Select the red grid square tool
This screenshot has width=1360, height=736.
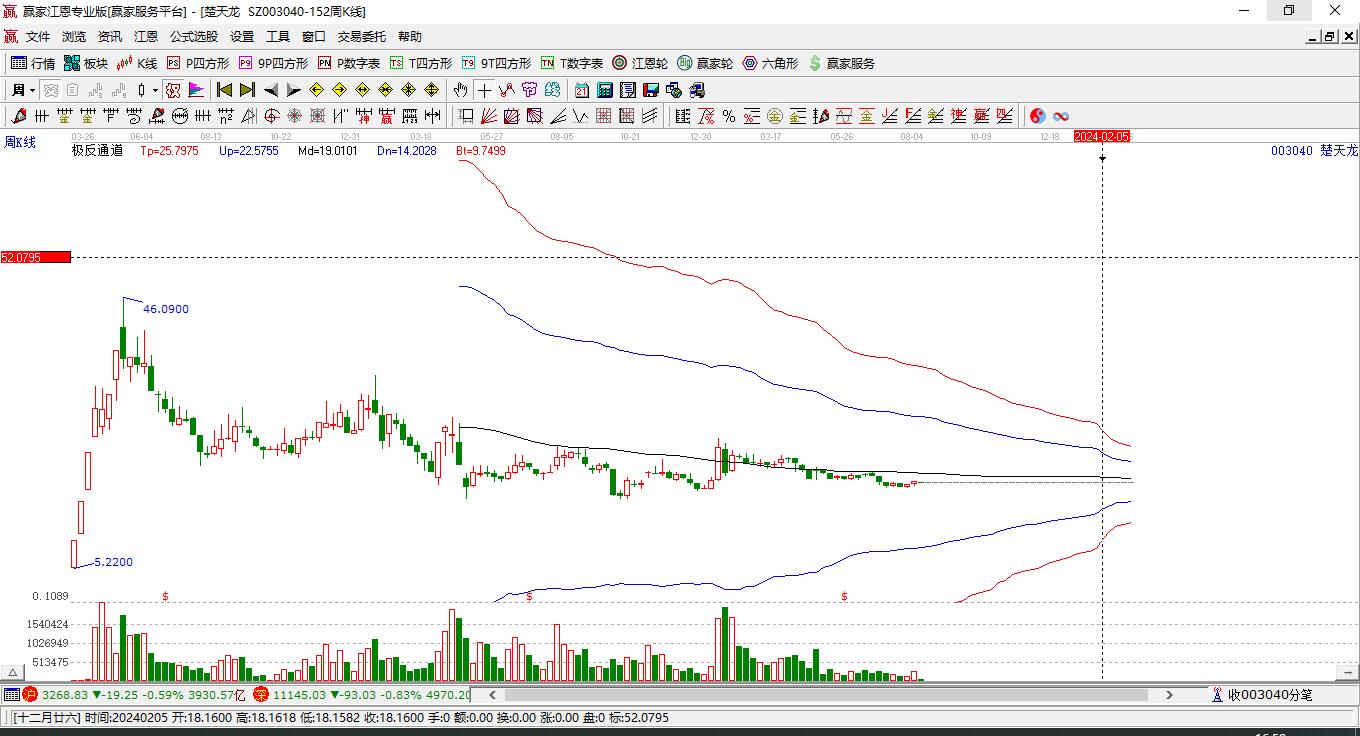tap(603, 116)
